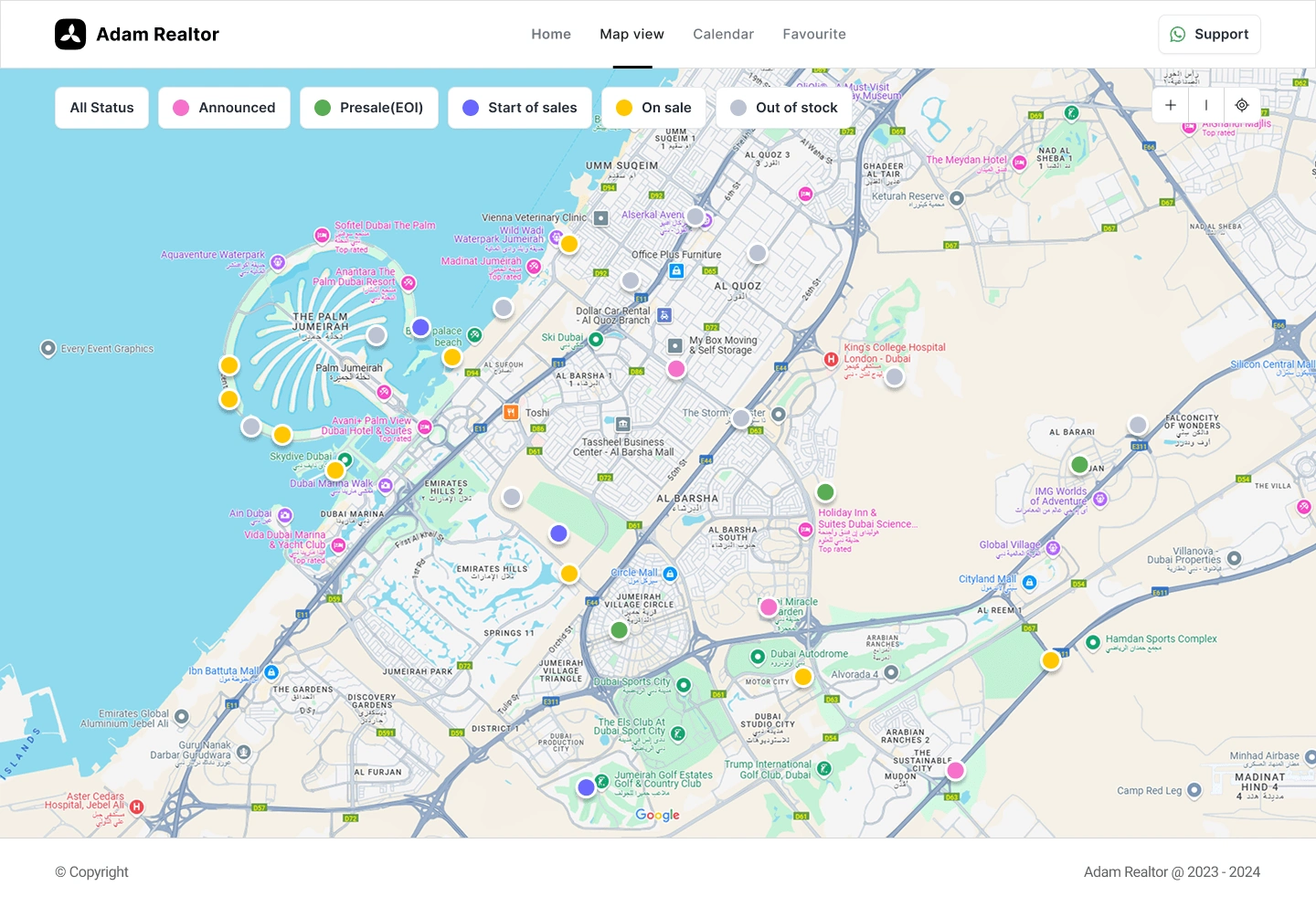Toggle the Presale(EOI) status filter
Image resolution: width=1316 pixels, height=907 pixels.
tap(369, 108)
